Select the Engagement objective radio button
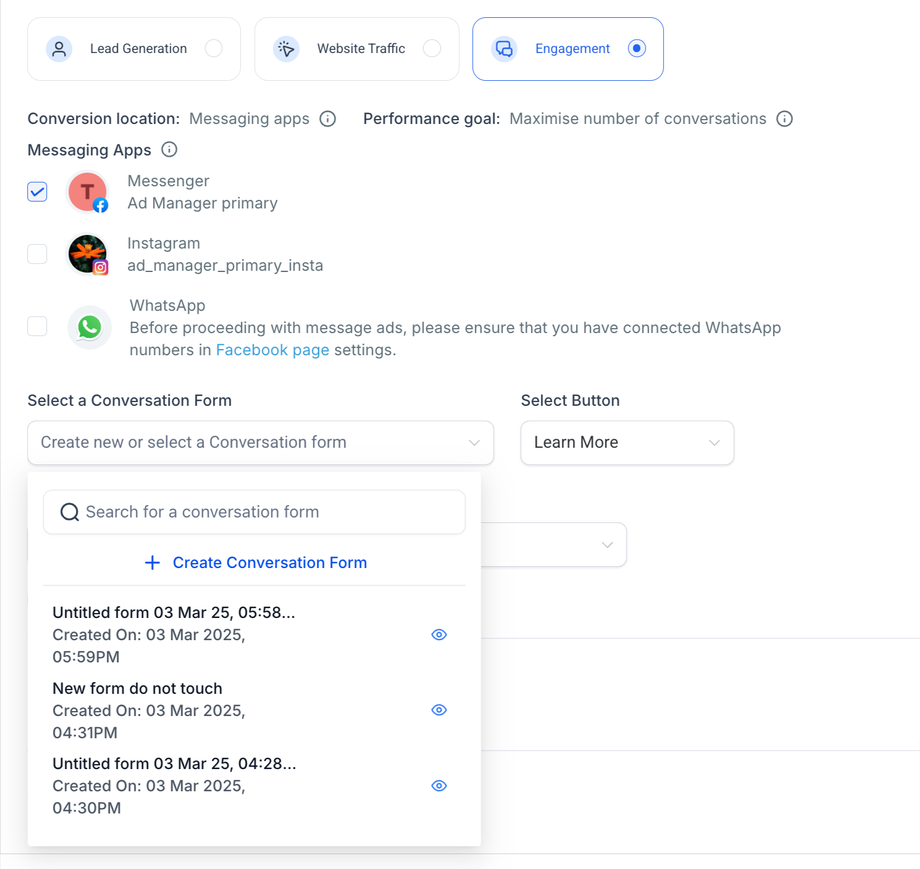Screen dimensions: 920x869 click(637, 48)
